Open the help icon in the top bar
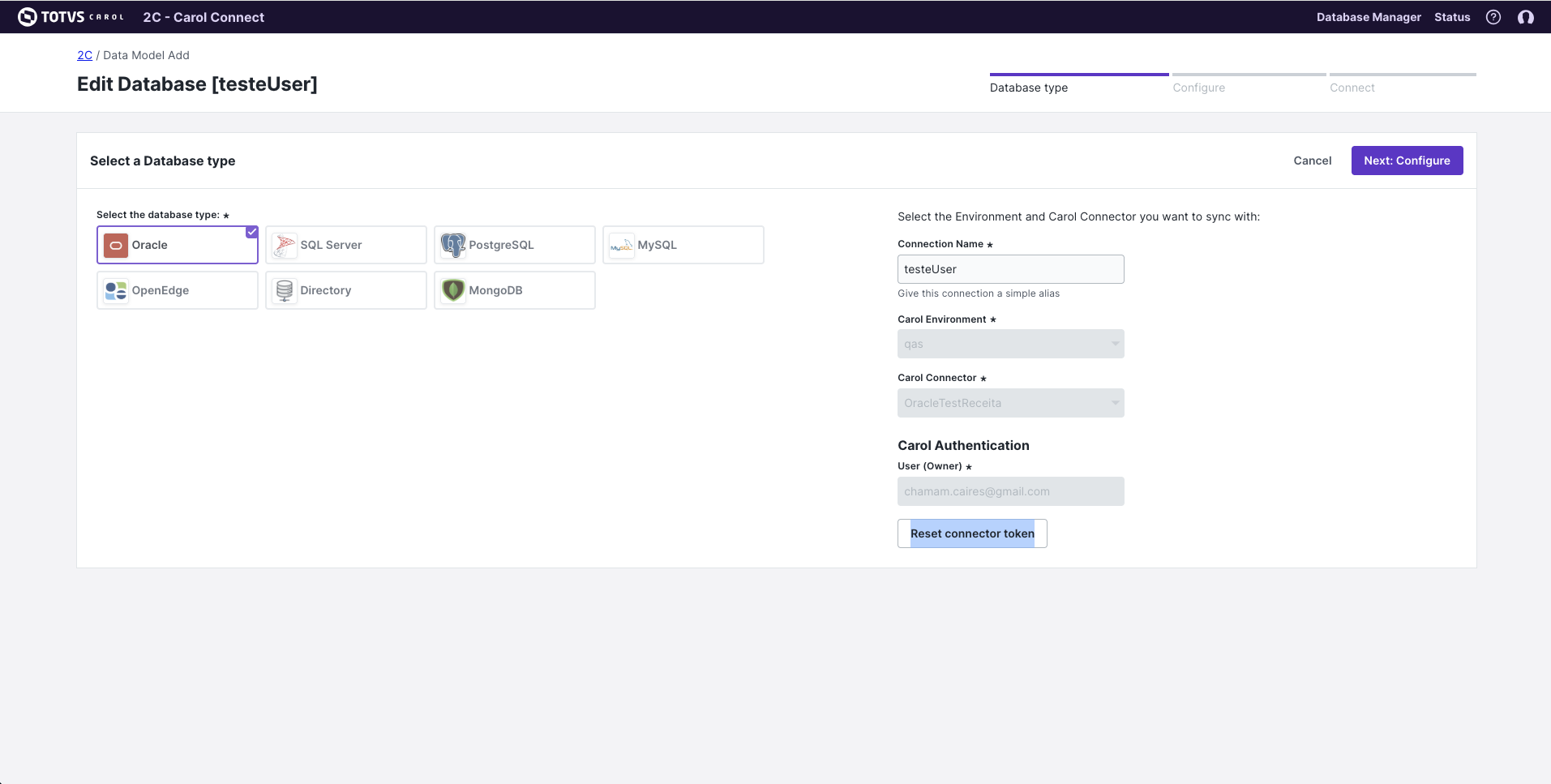Viewport: 1551px width, 784px height. [1494, 16]
